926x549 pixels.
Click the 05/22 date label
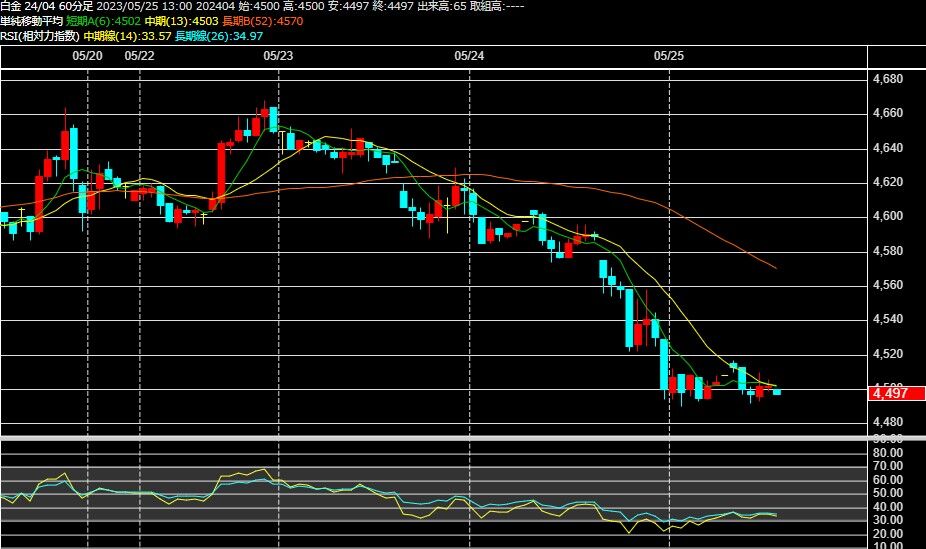(x=139, y=56)
